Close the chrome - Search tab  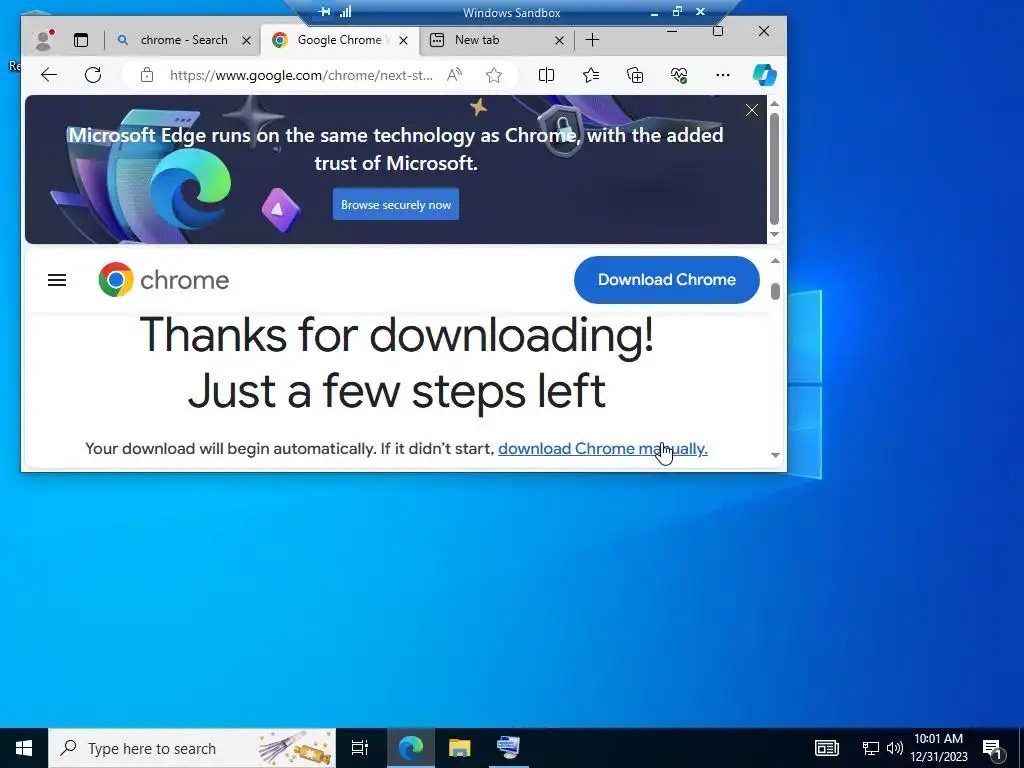(x=246, y=40)
